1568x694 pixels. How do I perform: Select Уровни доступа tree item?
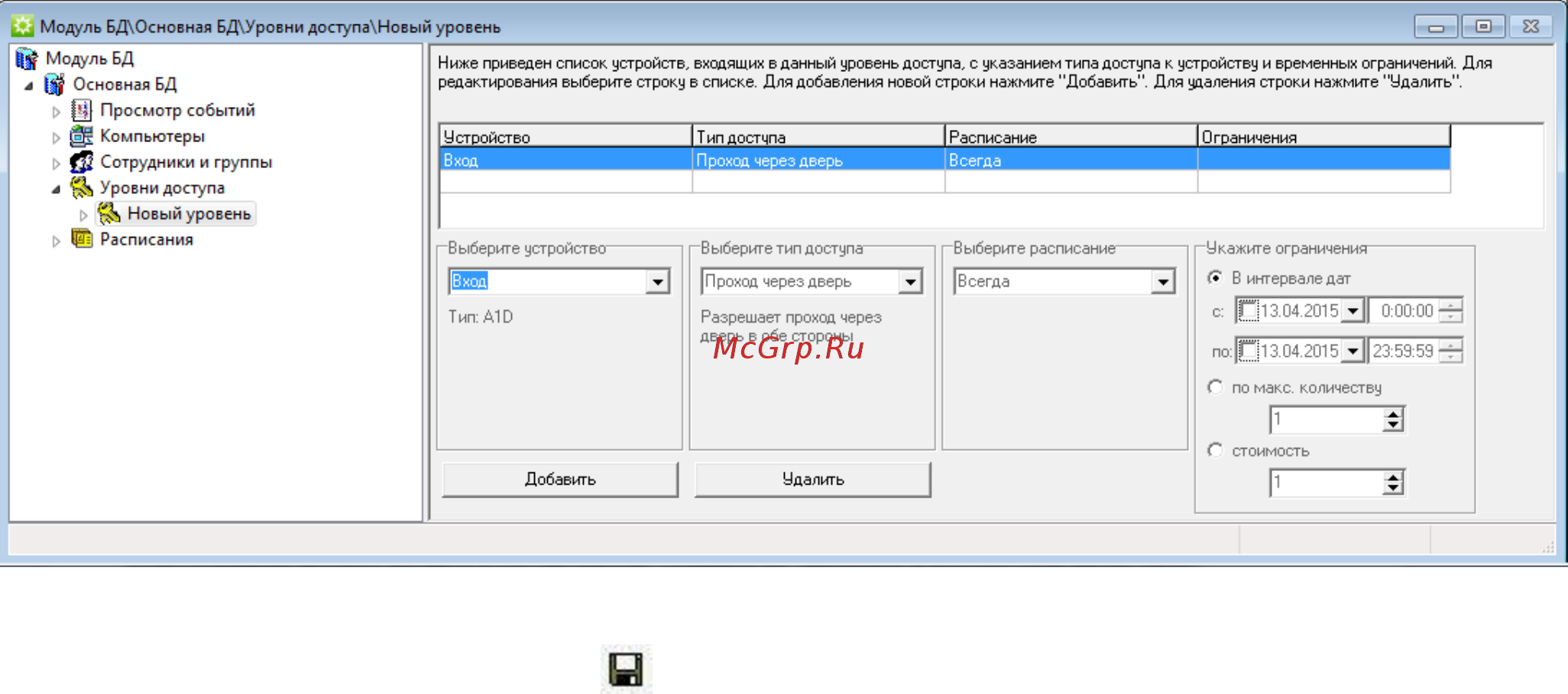162,187
